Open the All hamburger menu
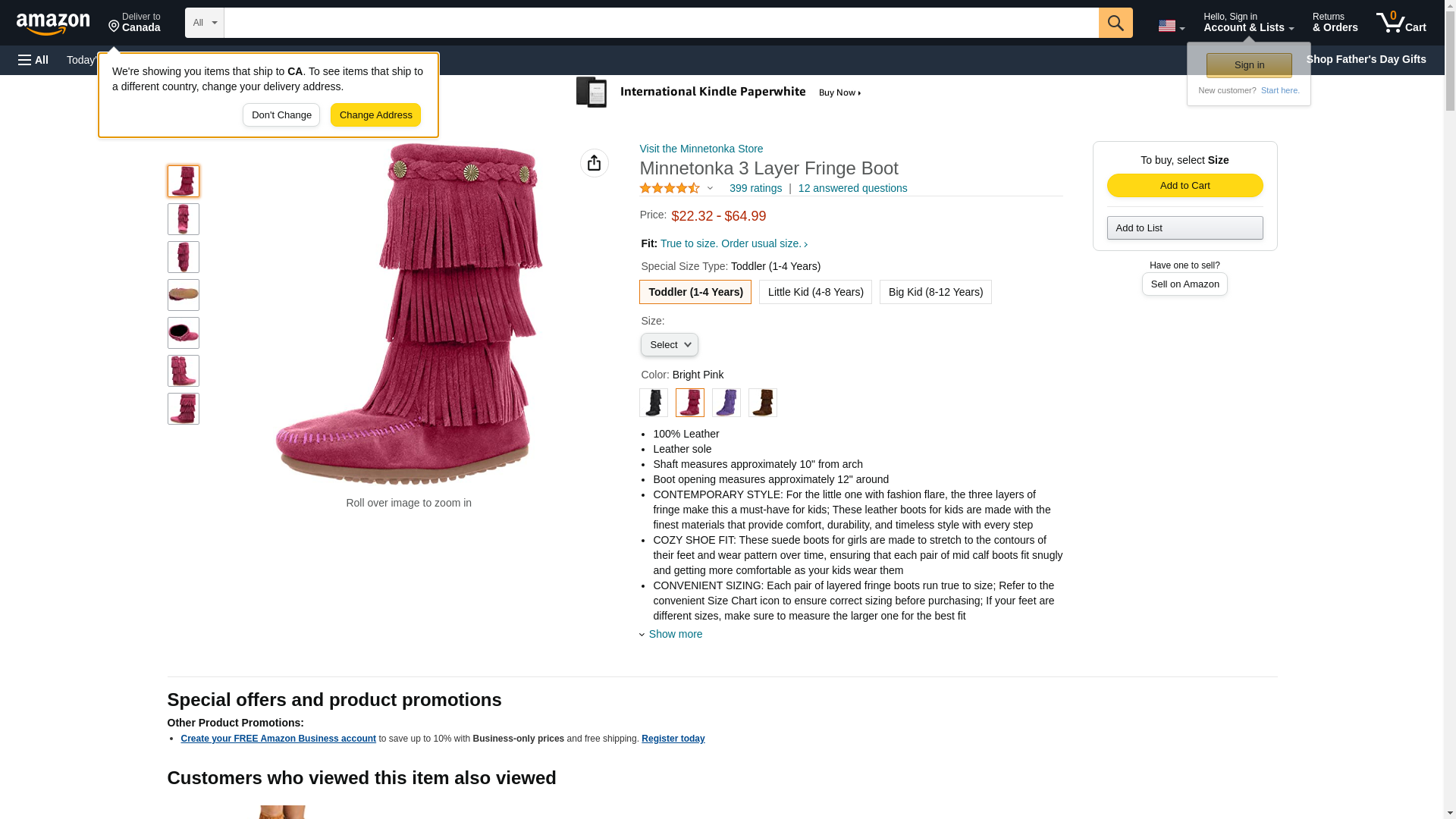The width and height of the screenshot is (1456, 819). tap(33, 60)
